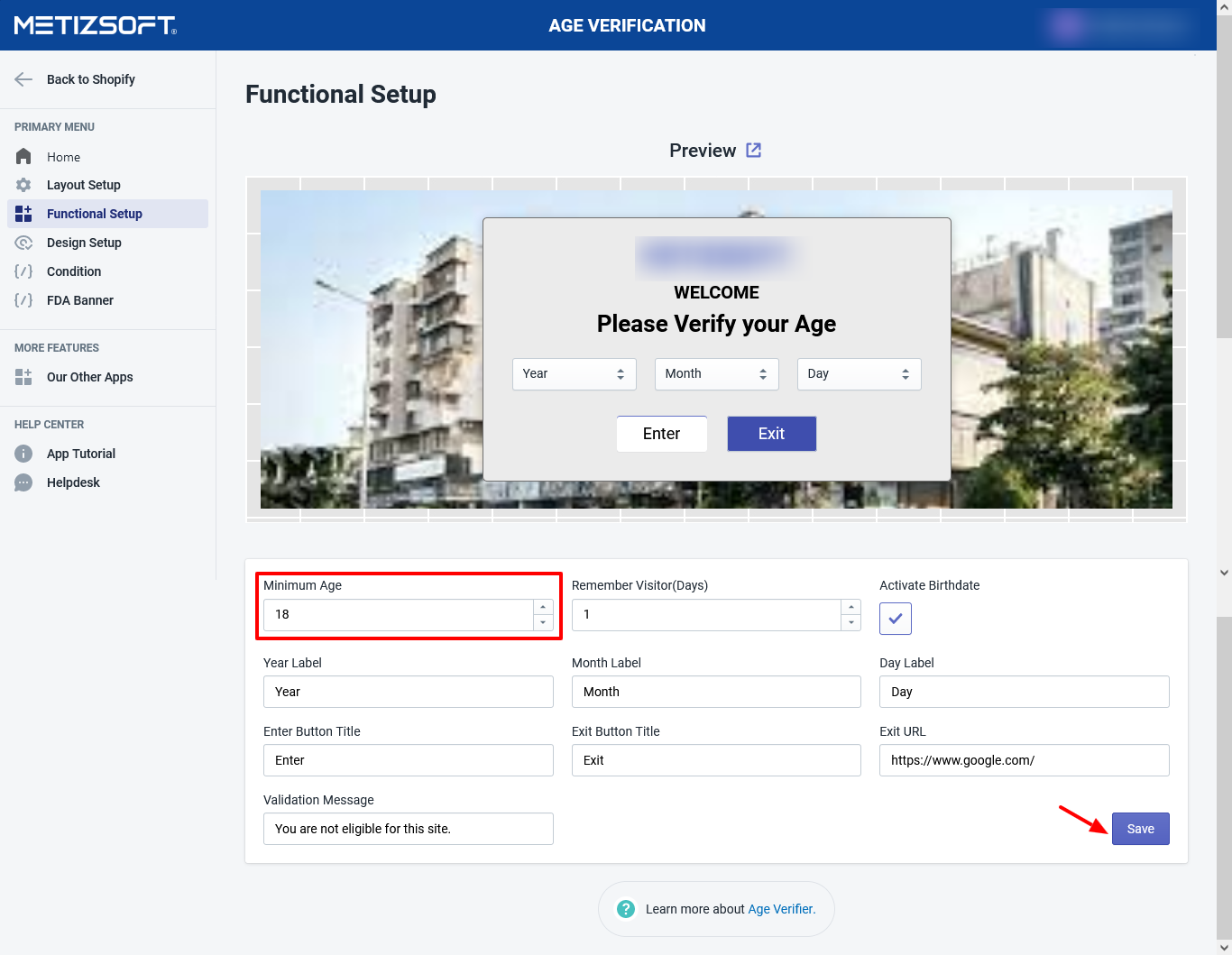The width and height of the screenshot is (1232, 955).
Task: Click the Layout Setup gear icon
Action: click(23, 185)
